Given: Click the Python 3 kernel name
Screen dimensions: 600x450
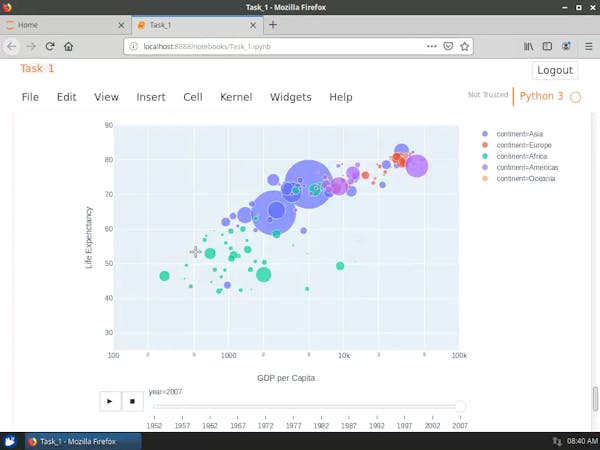Looking at the screenshot, I should click(x=541, y=96).
